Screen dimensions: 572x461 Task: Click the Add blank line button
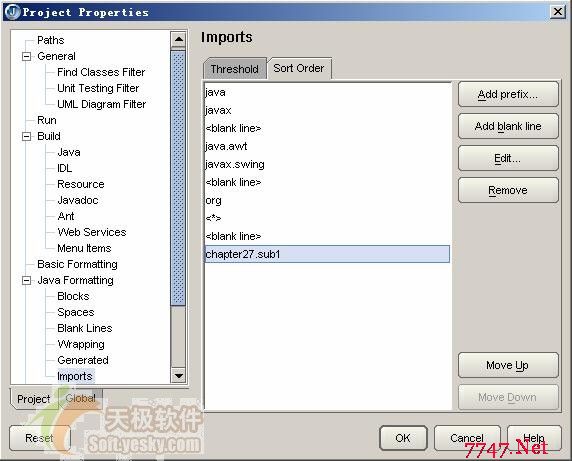tap(508, 126)
